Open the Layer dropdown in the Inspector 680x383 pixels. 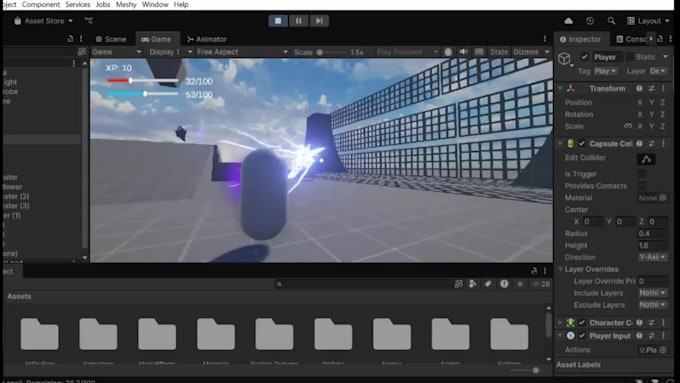[x=658, y=71]
